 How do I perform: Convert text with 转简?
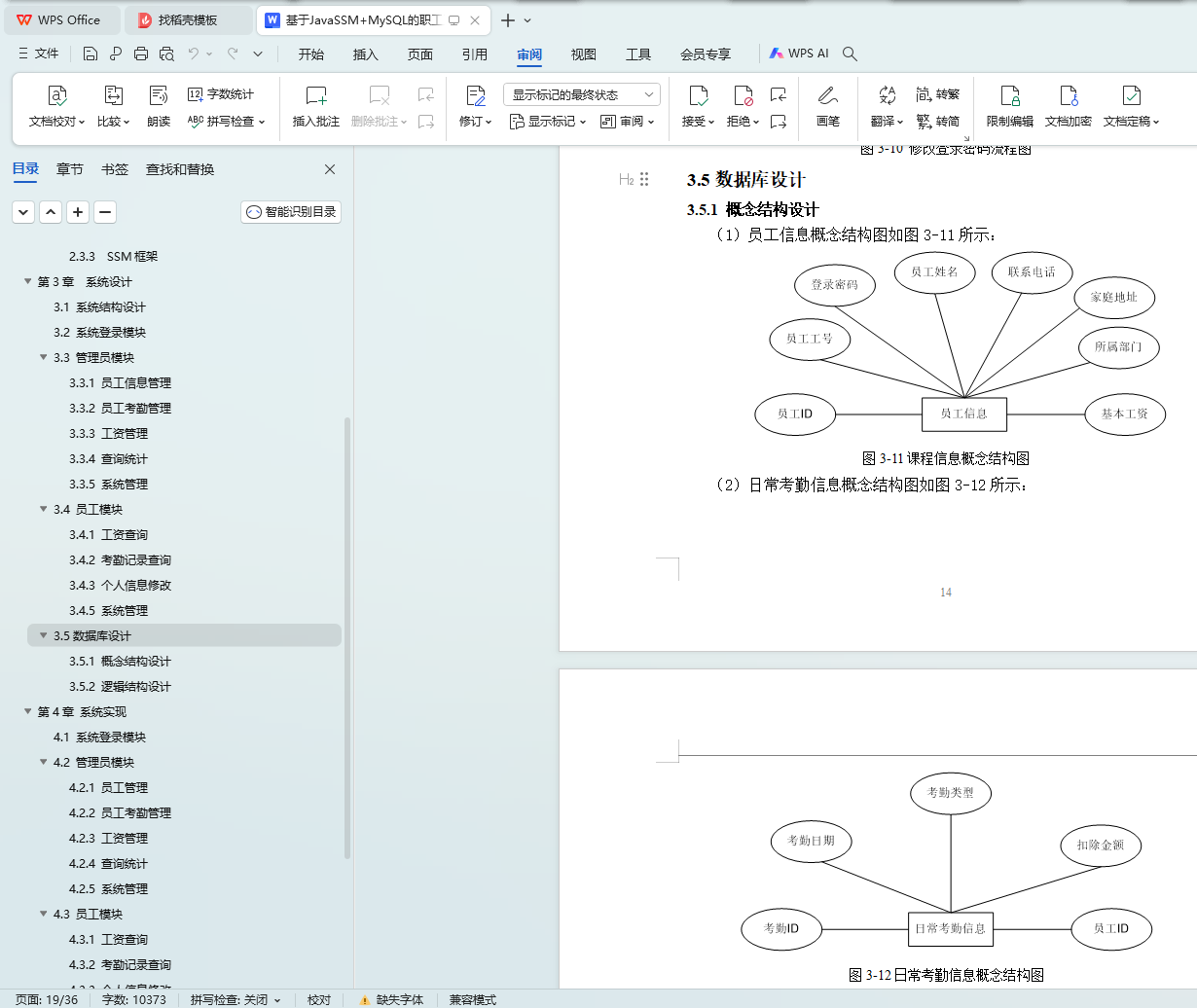click(938, 122)
